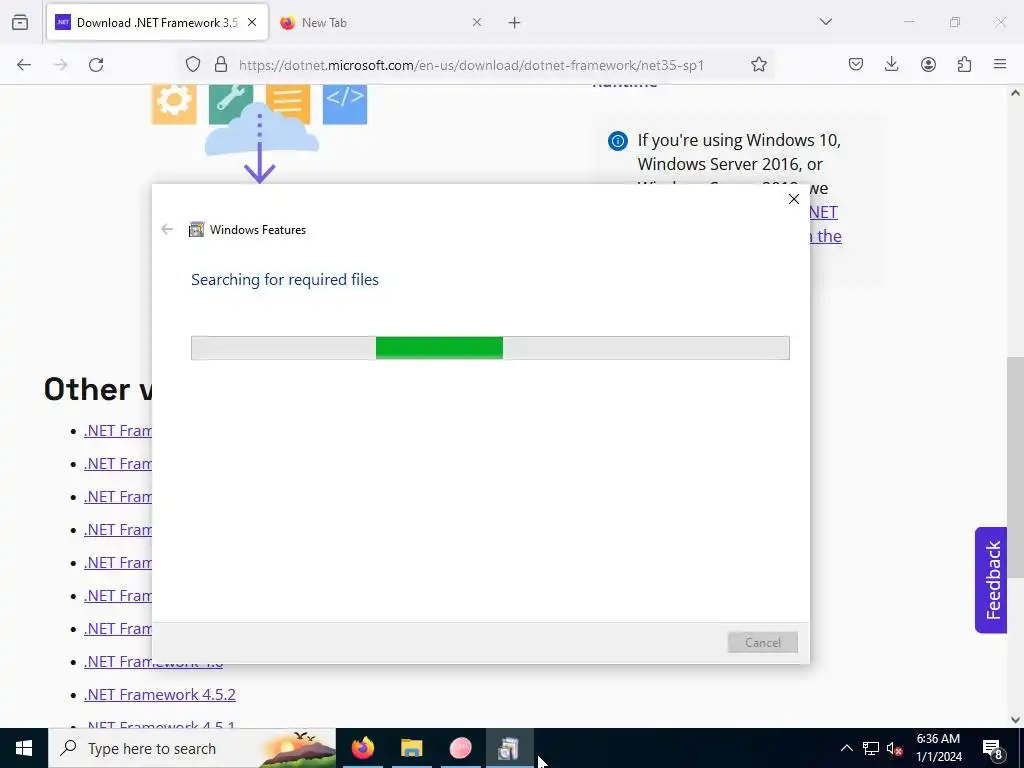This screenshot has width=1024, height=768.
Task: Cancel the Windows Features search
Action: click(x=762, y=643)
